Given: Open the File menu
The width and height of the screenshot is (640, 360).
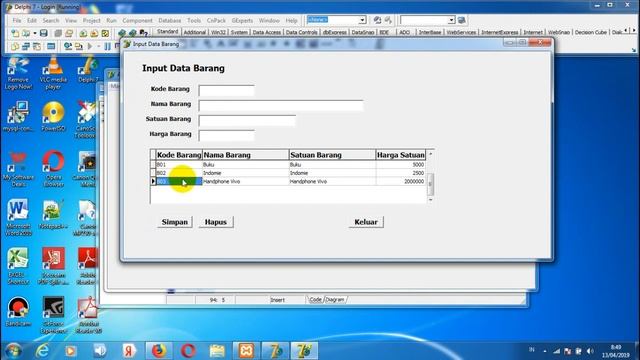Looking at the screenshot, I should click(x=17, y=20).
